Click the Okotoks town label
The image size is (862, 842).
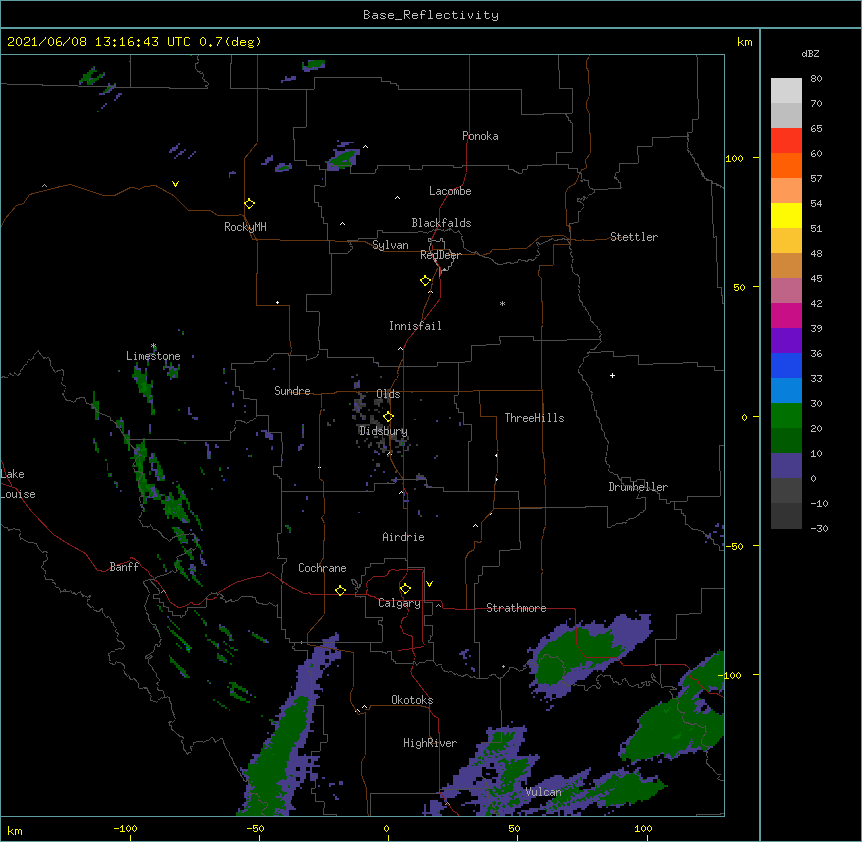(412, 700)
